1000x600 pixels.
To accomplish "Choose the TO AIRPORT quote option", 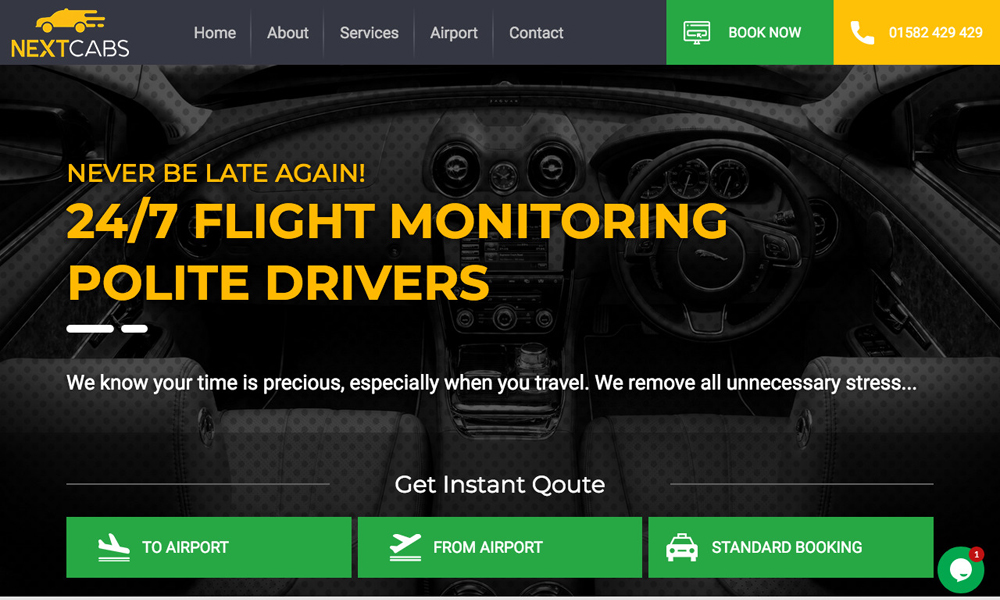I will 209,547.
